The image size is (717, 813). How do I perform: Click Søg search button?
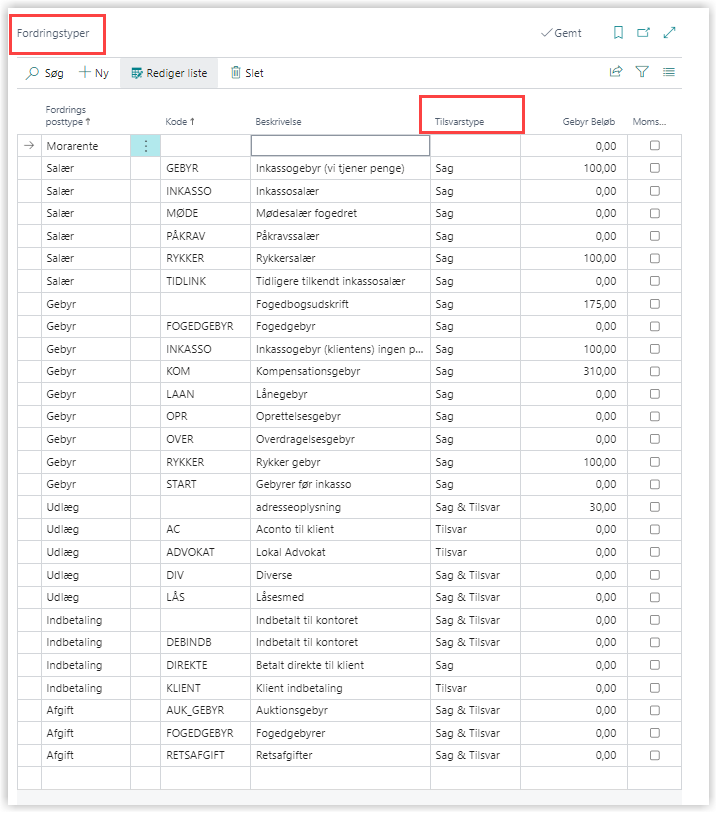tap(45, 73)
